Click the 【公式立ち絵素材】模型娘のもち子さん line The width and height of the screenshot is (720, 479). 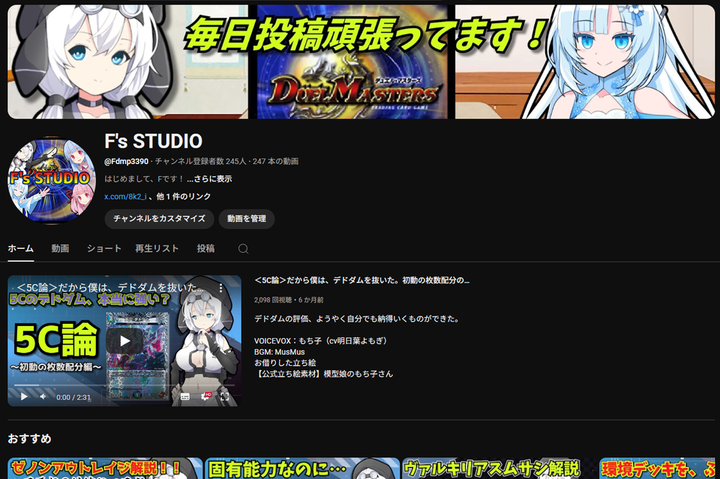tap(323, 374)
